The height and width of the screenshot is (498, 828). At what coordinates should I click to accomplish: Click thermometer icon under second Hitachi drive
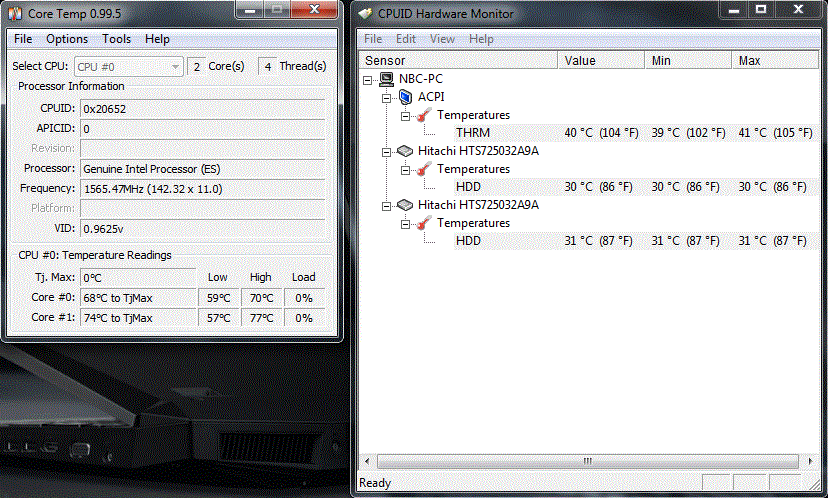[424, 223]
